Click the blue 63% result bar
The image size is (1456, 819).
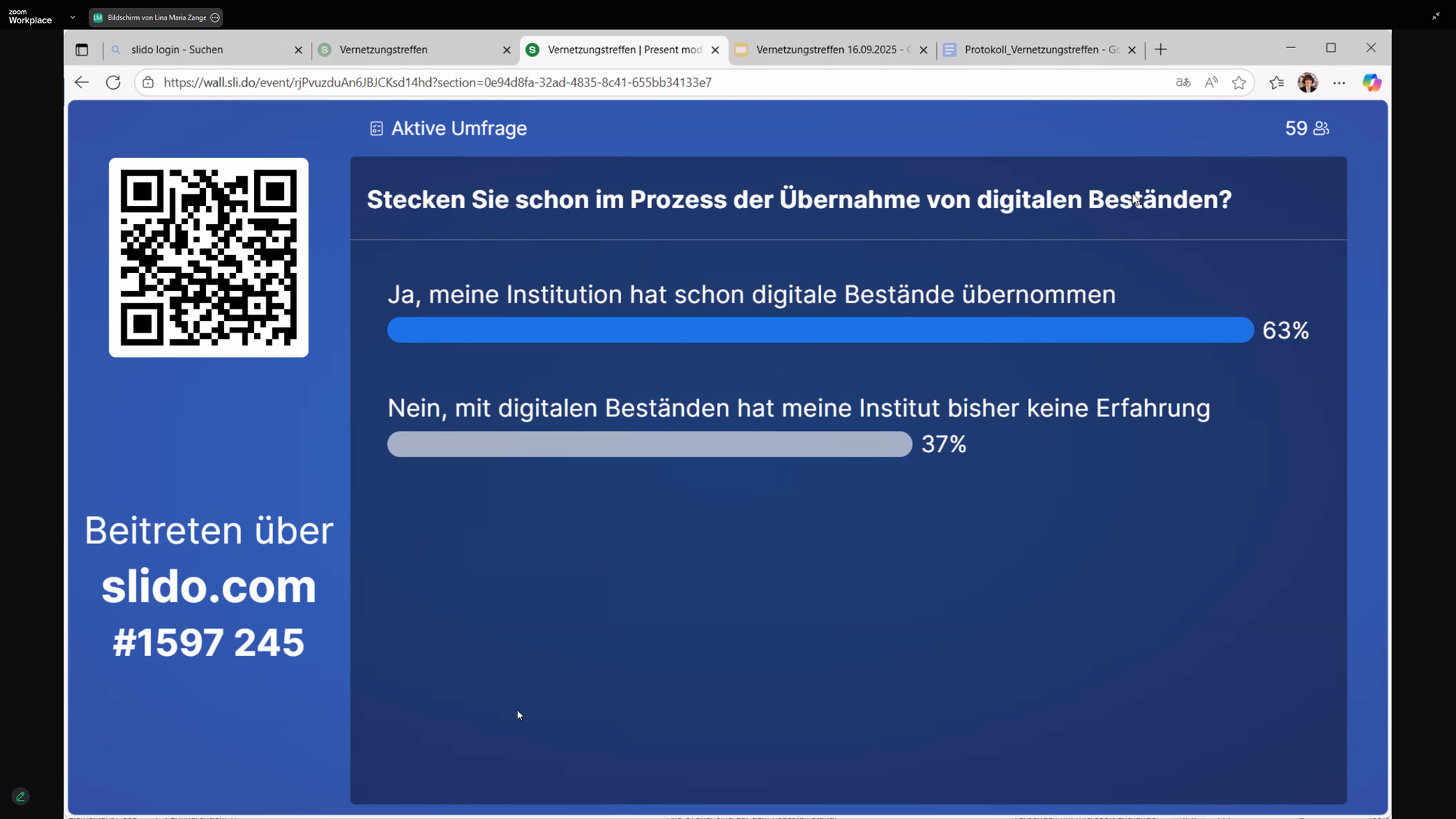pyautogui.click(x=820, y=330)
